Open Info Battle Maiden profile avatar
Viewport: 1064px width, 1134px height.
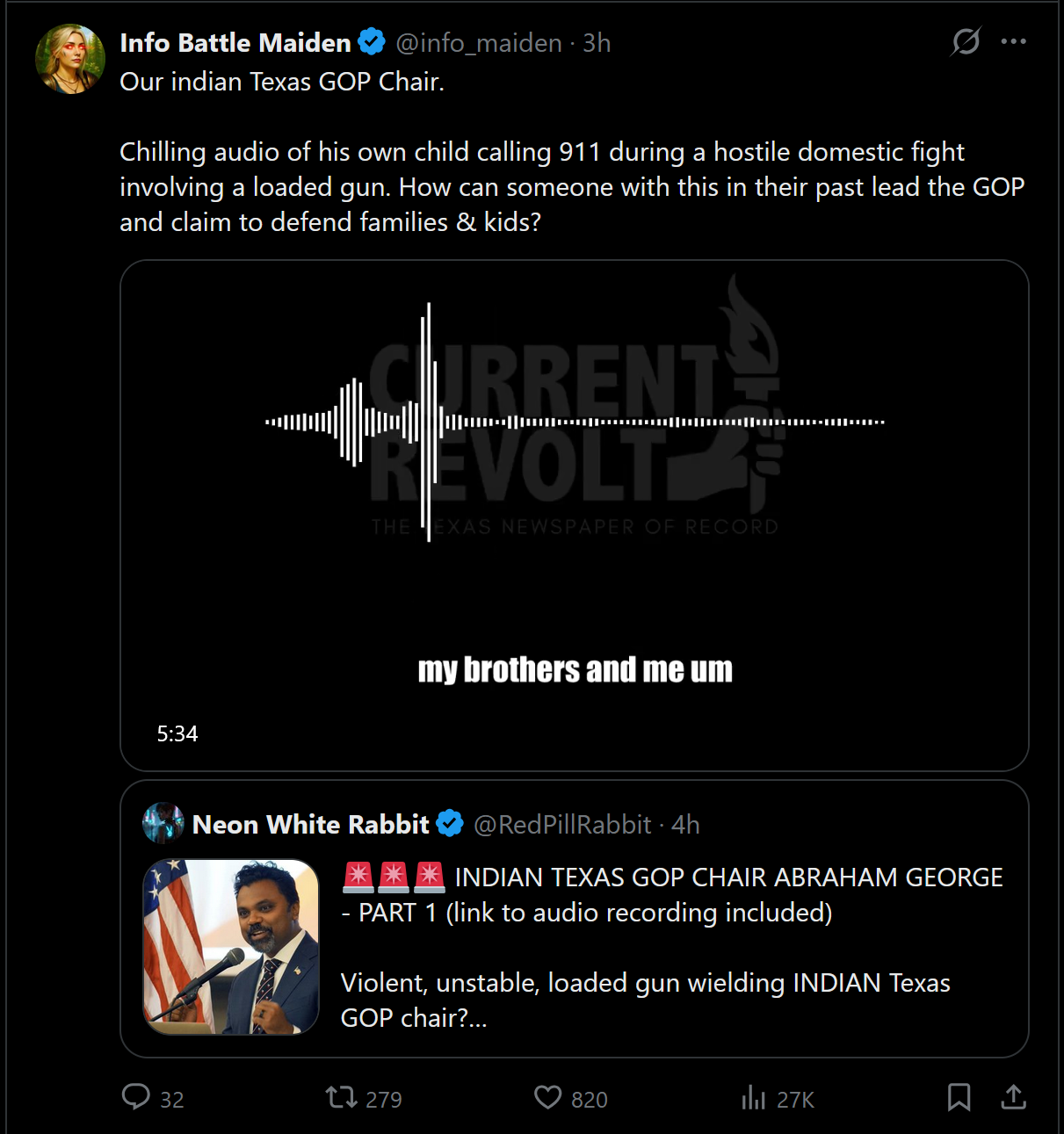pyautogui.click(x=70, y=59)
